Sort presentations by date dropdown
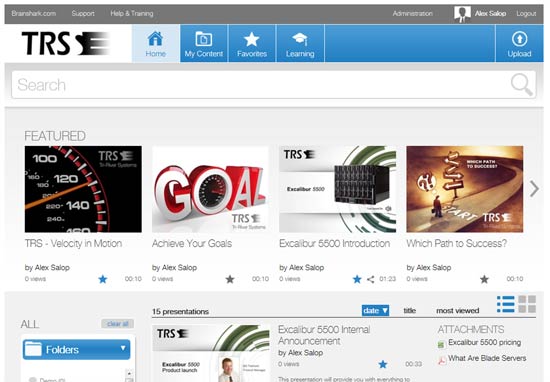Viewport: 550px width, 382px height. click(x=375, y=310)
